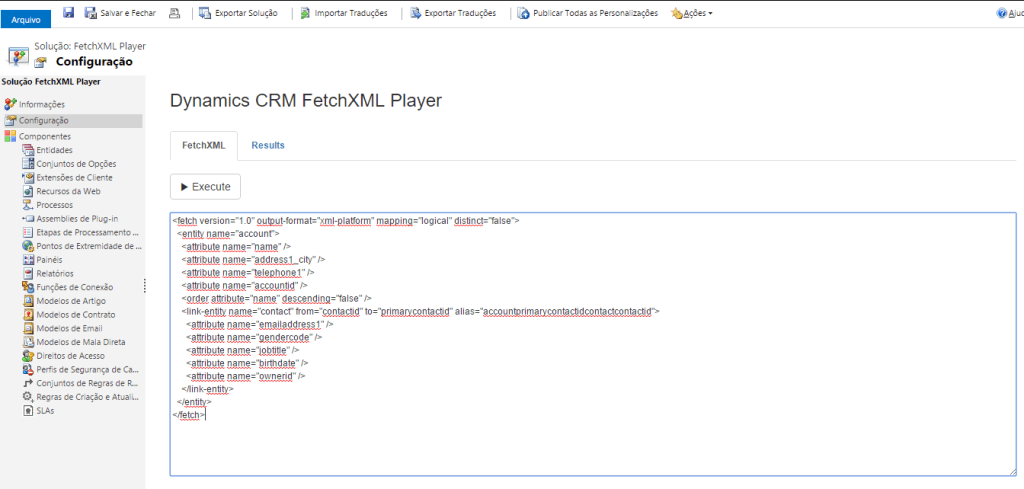Click Exportar Traduções in the toolbar
Image resolution: width=1024 pixels, height=489 pixels.
pyautogui.click(x=453, y=13)
